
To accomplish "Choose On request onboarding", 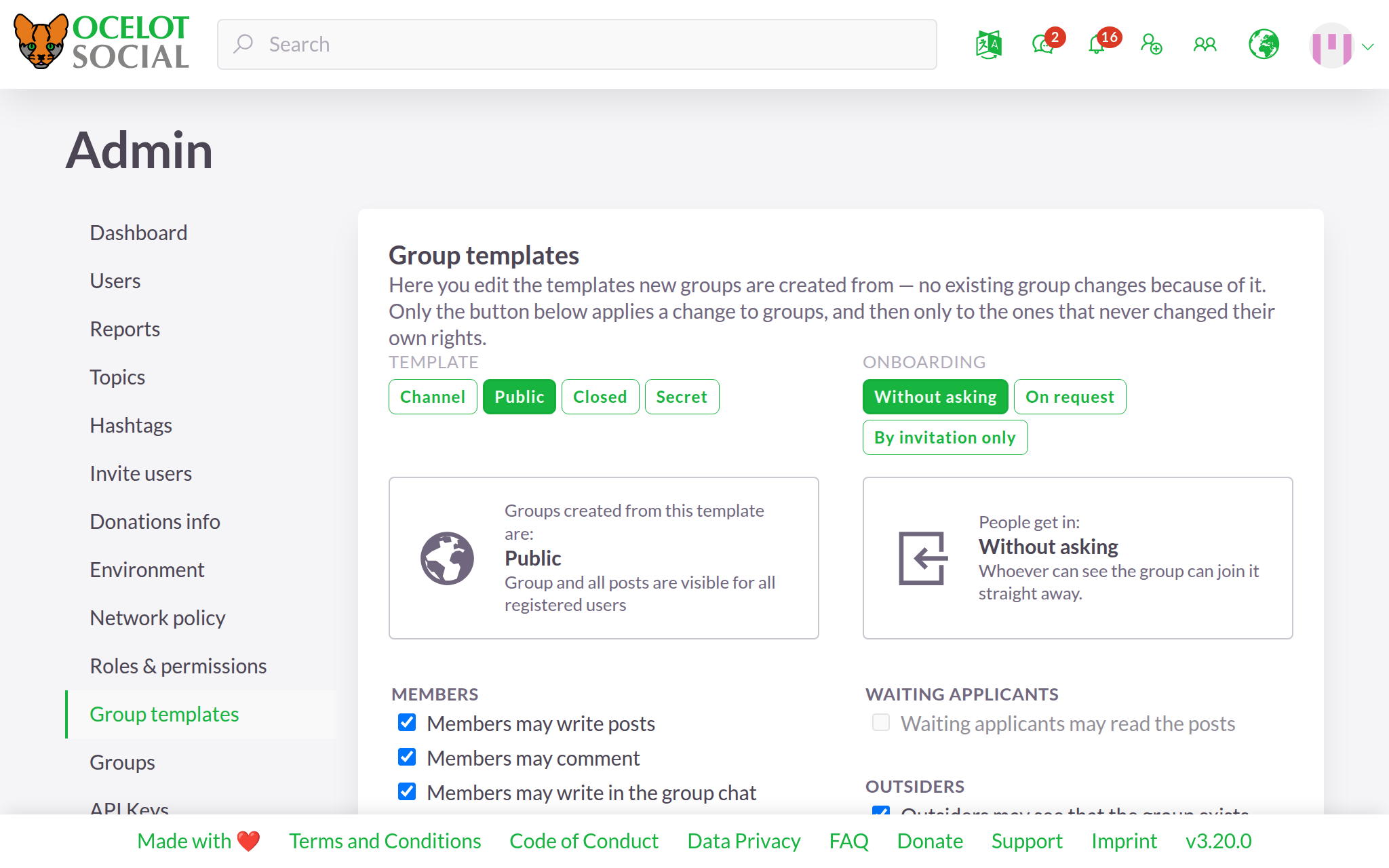I will tap(1070, 397).
